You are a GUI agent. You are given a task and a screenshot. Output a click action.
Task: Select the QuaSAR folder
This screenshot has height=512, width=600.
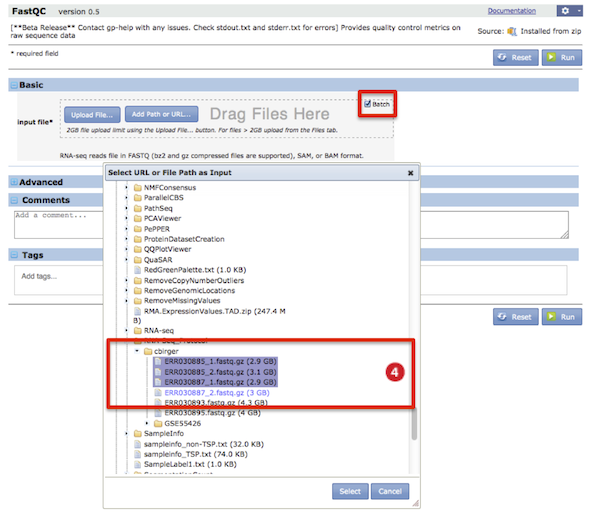(x=160, y=262)
